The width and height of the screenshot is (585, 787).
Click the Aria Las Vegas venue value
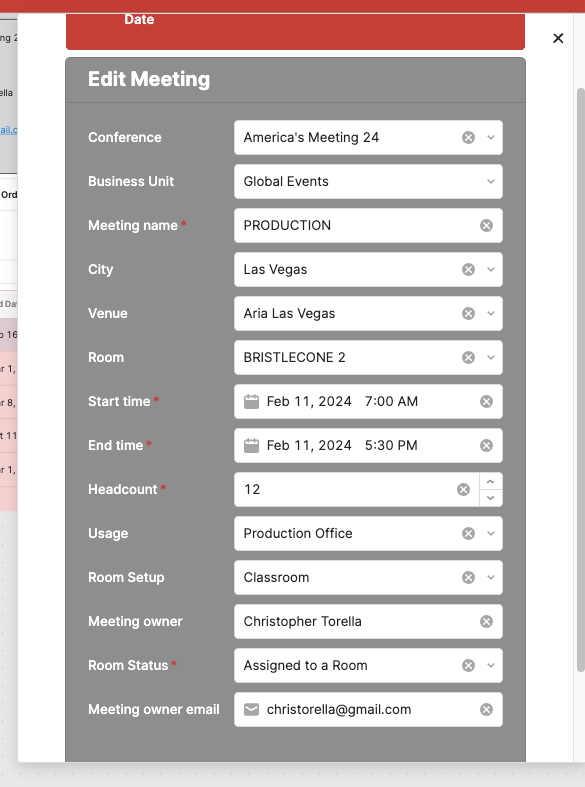click(x=289, y=314)
